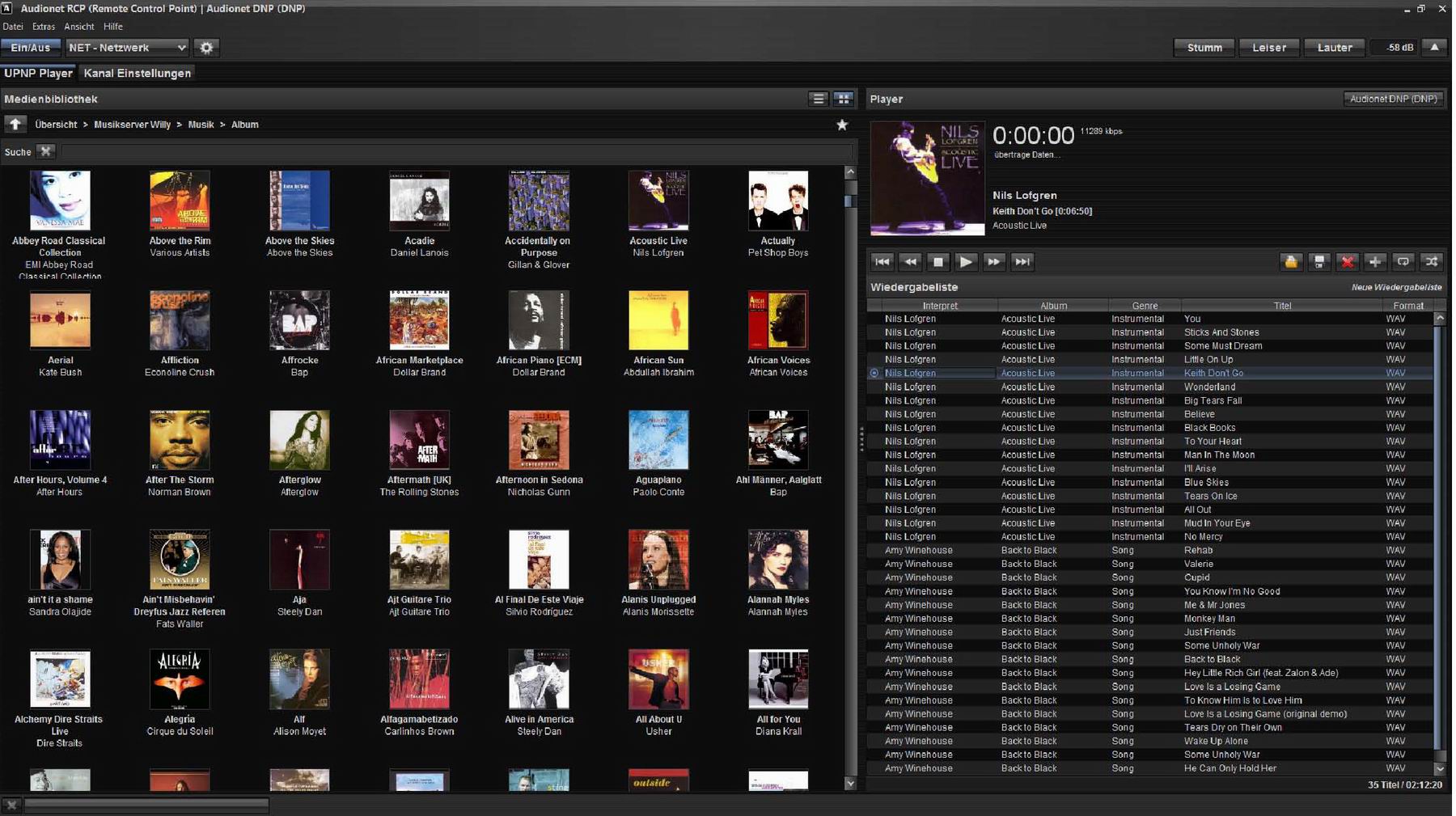Screen dimensions: 1456x816
Task: Mark Album folder as favorite with star
Action: tap(842, 125)
